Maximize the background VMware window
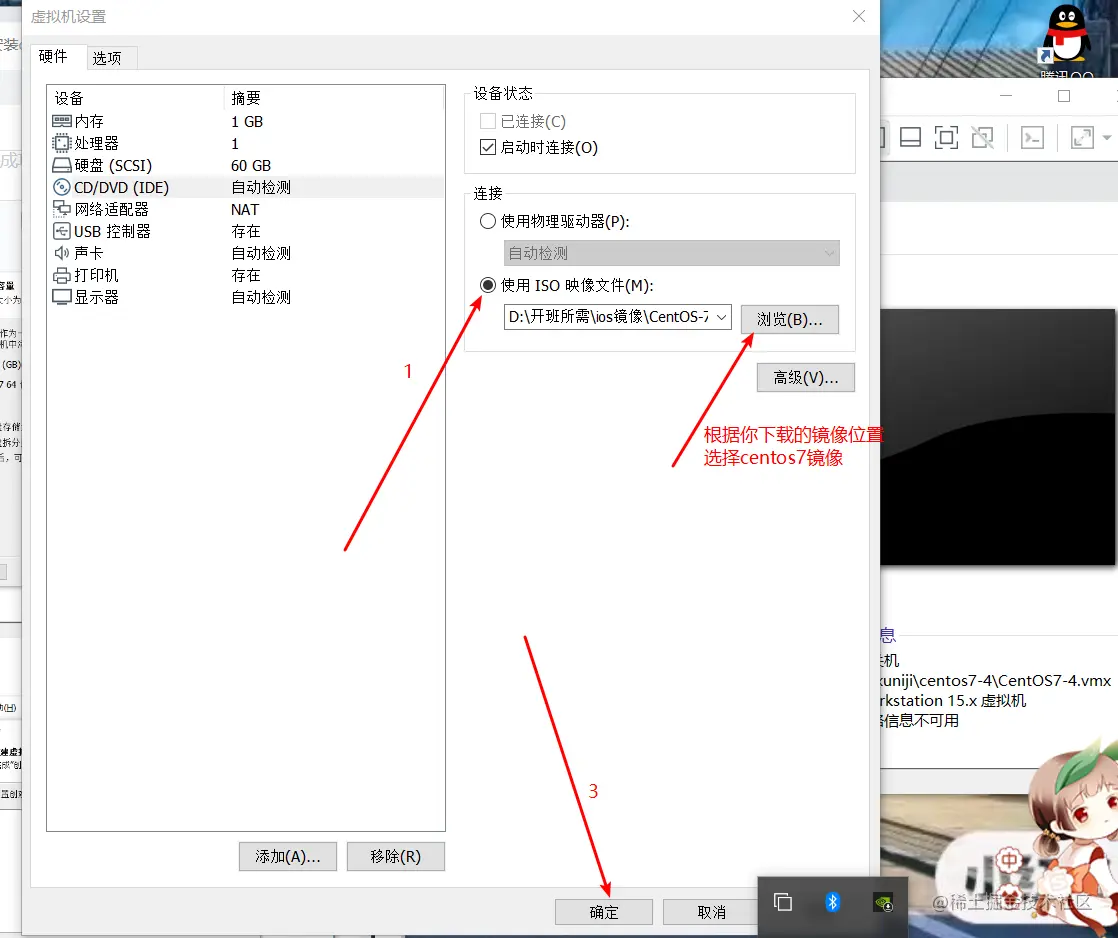 tap(1064, 96)
